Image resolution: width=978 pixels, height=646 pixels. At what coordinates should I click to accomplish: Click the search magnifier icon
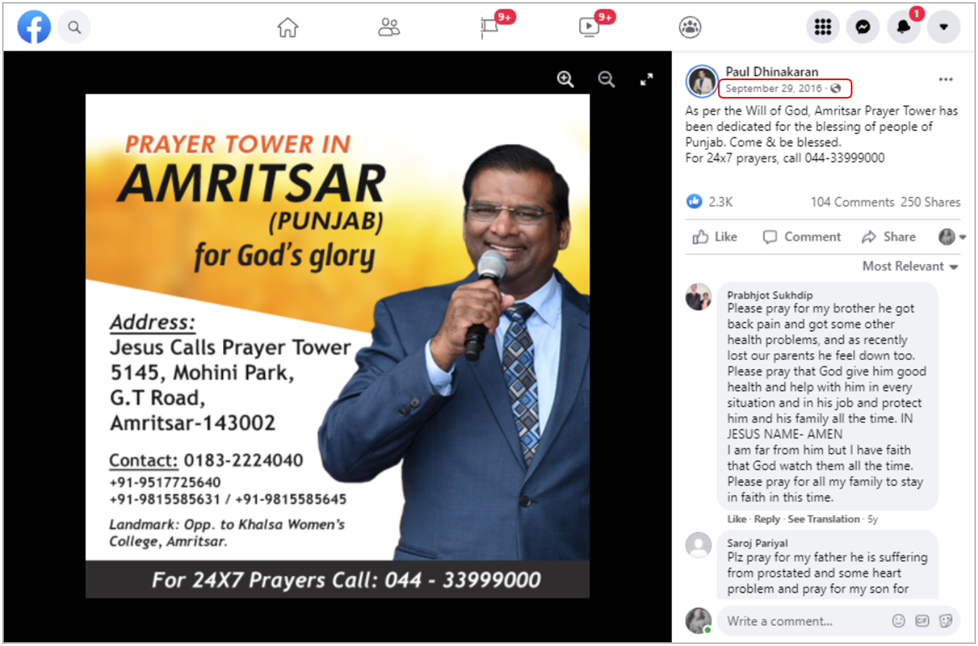pos(74,27)
